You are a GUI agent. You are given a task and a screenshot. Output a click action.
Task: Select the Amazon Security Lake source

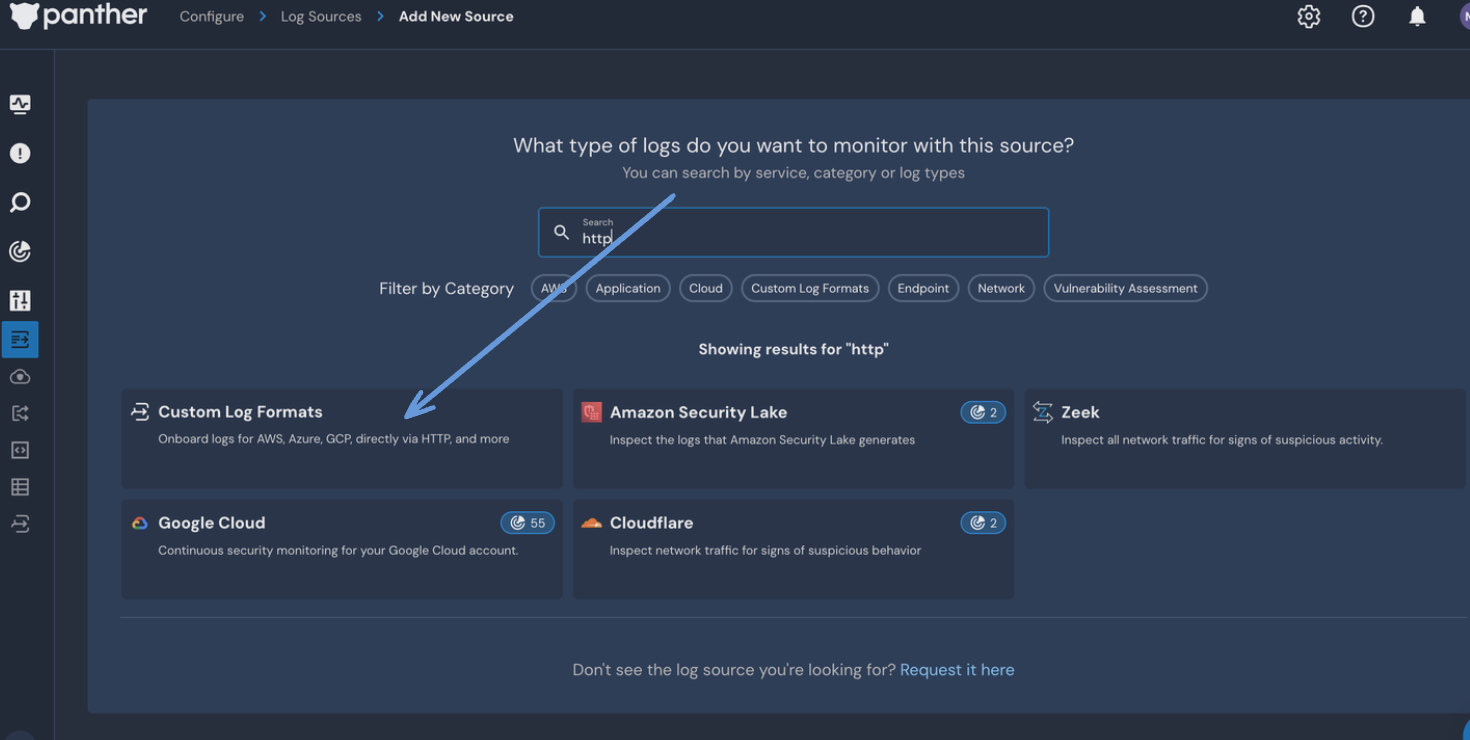pyautogui.click(x=792, y=438)
